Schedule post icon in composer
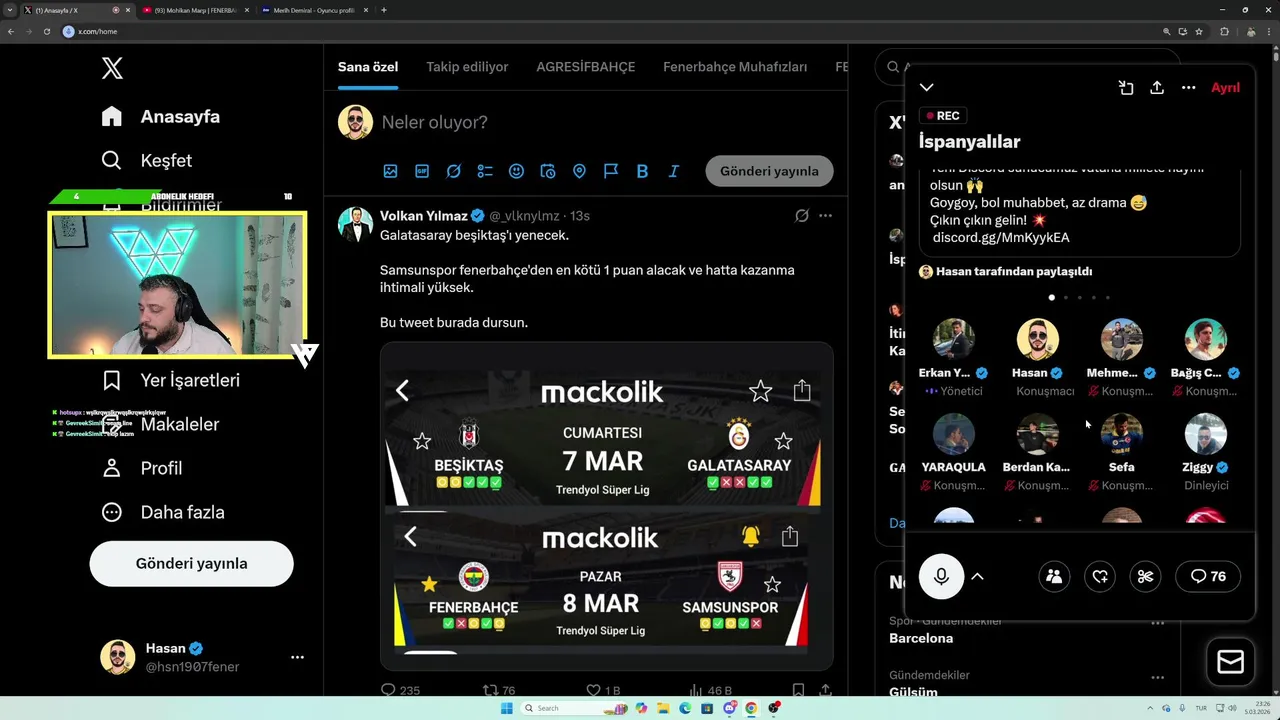The image size is (1280, 720). click(548, 171)
